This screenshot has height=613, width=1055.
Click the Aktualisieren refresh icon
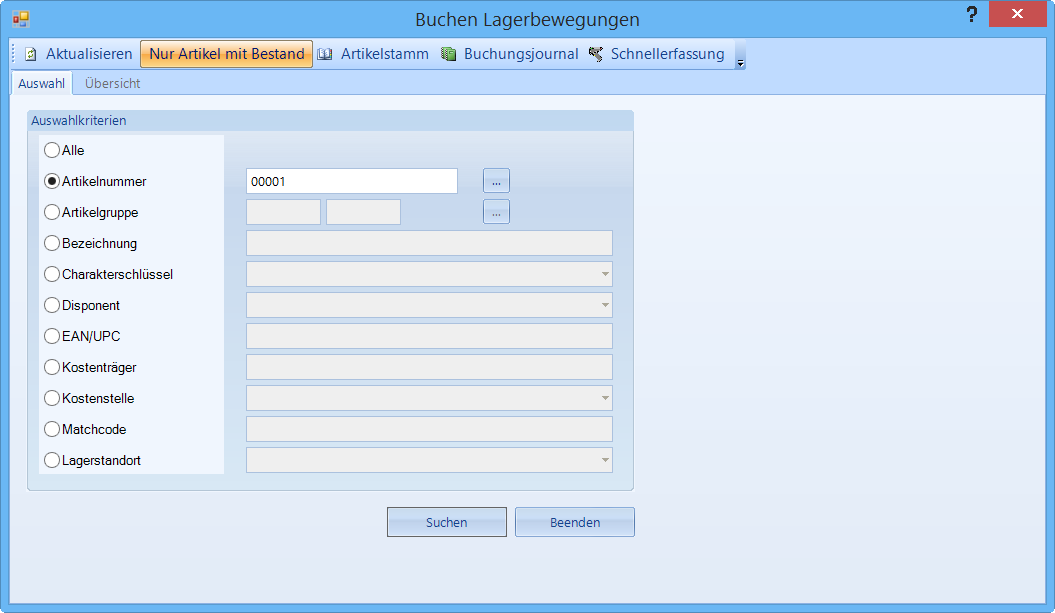coord(31,54)
